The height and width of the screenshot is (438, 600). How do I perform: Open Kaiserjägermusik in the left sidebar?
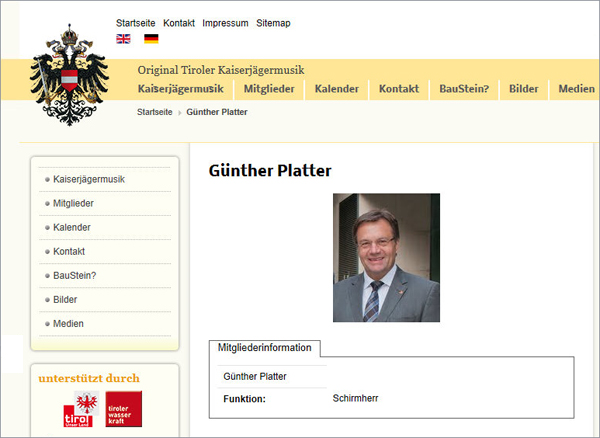point(89,179)
